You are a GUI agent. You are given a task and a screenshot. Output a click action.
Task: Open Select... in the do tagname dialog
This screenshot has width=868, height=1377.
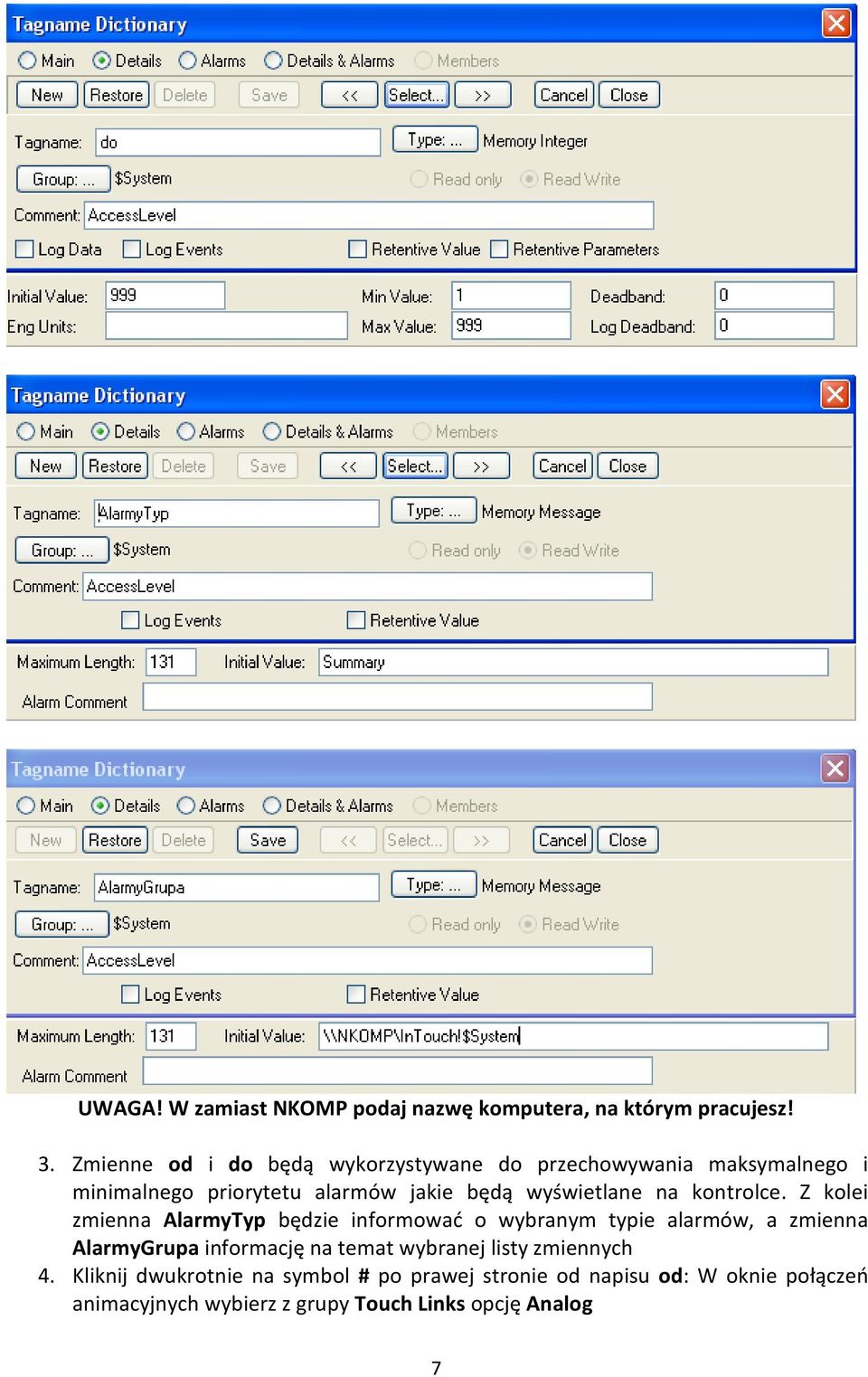pyautogui.click(x=417, y=95)
